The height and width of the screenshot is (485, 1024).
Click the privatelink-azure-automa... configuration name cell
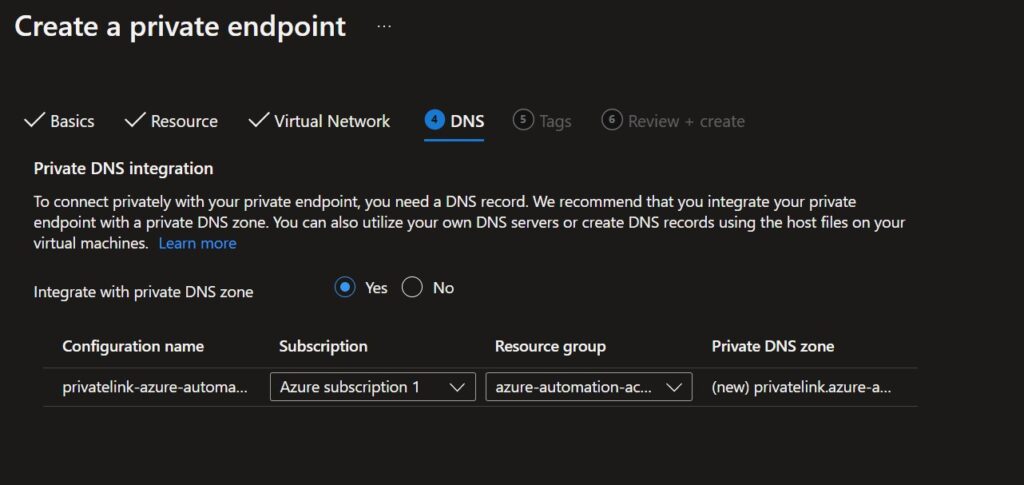155,387
